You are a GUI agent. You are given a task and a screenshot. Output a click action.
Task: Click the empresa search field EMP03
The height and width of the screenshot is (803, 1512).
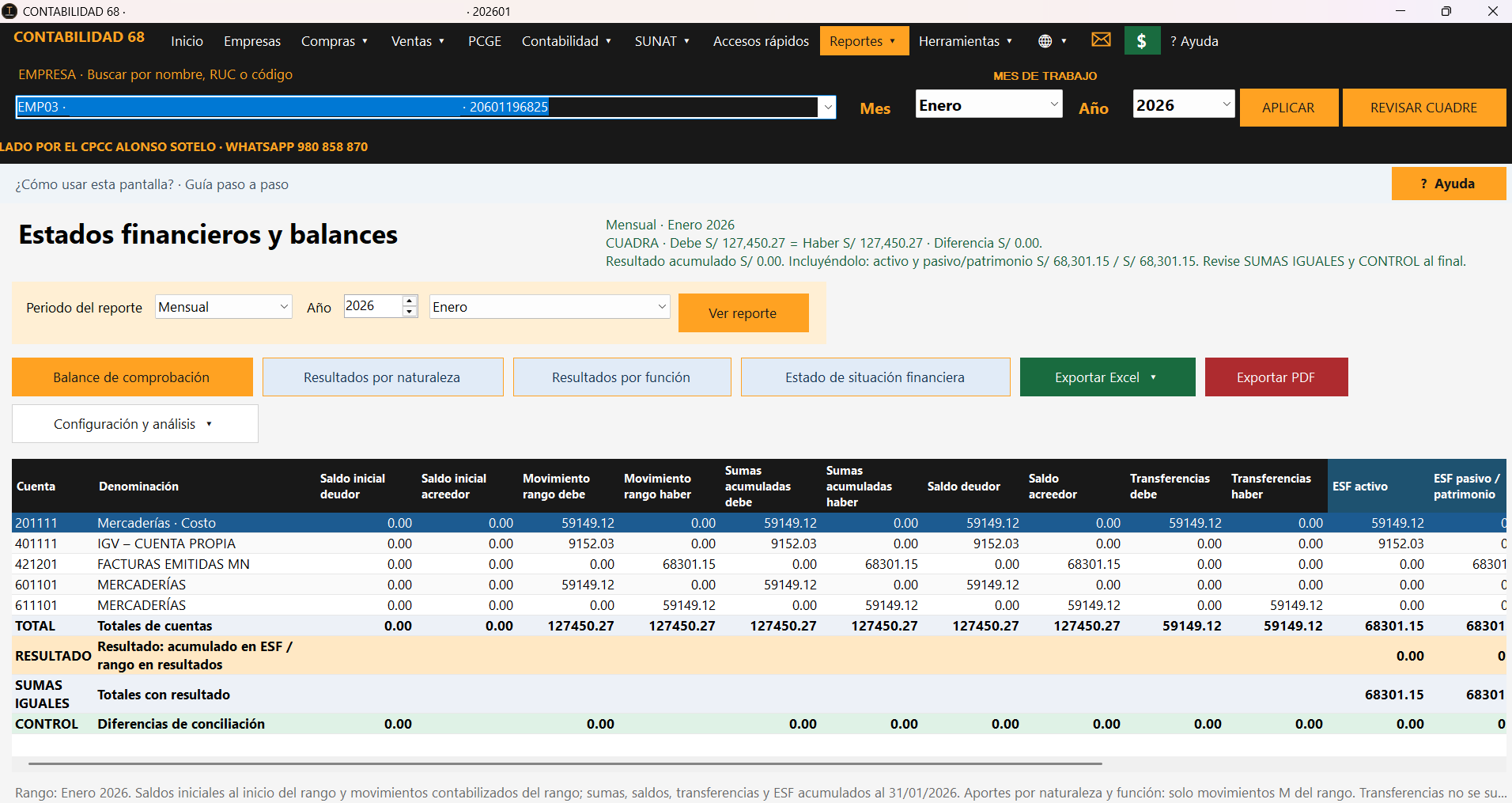(x=417, y=107)
